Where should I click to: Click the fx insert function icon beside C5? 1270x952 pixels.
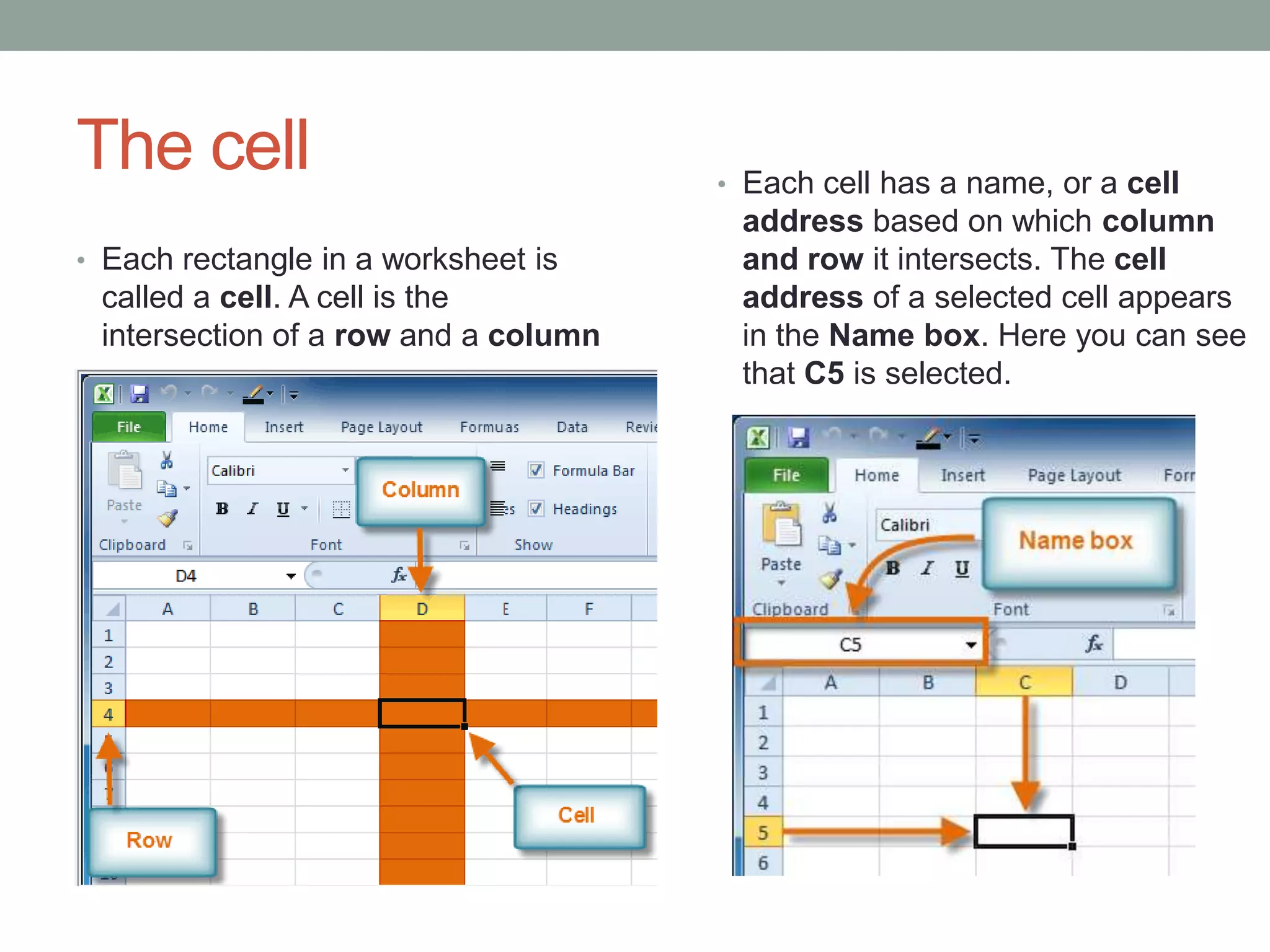(x=1094, y=645)
